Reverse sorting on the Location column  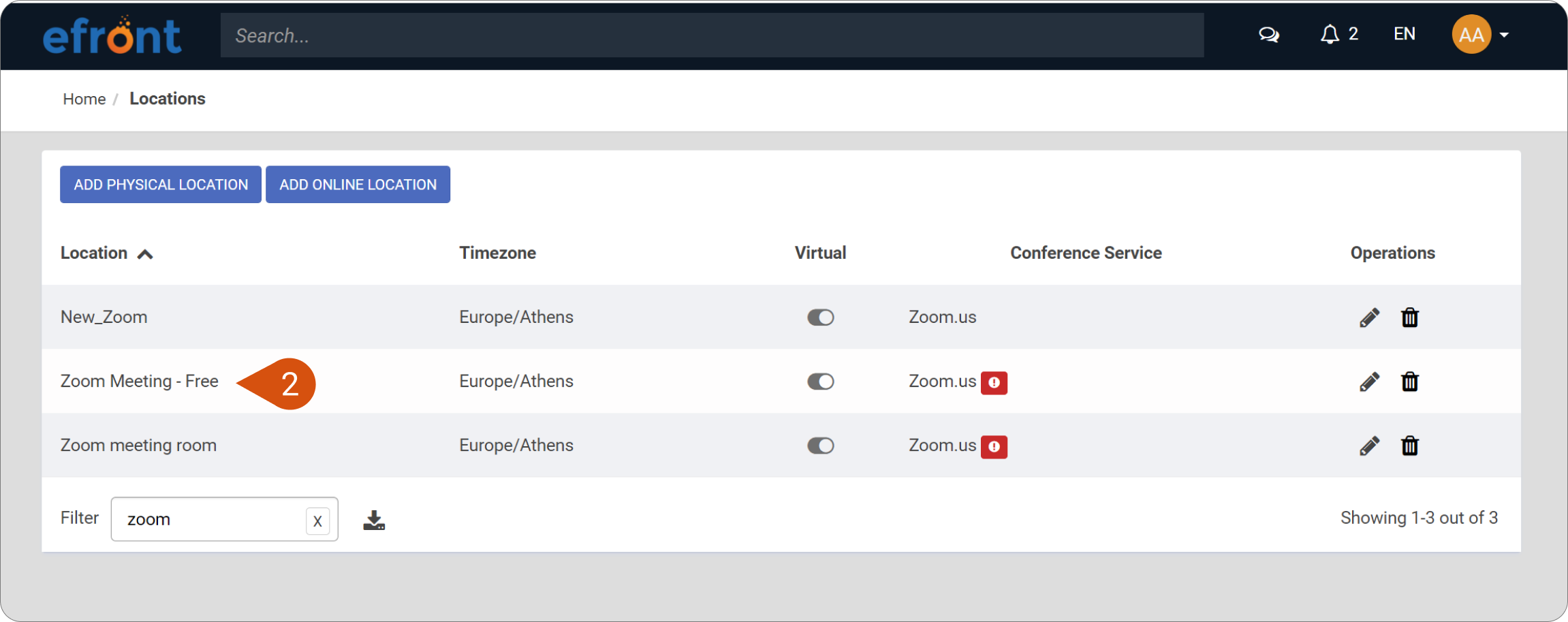(146, 253)
